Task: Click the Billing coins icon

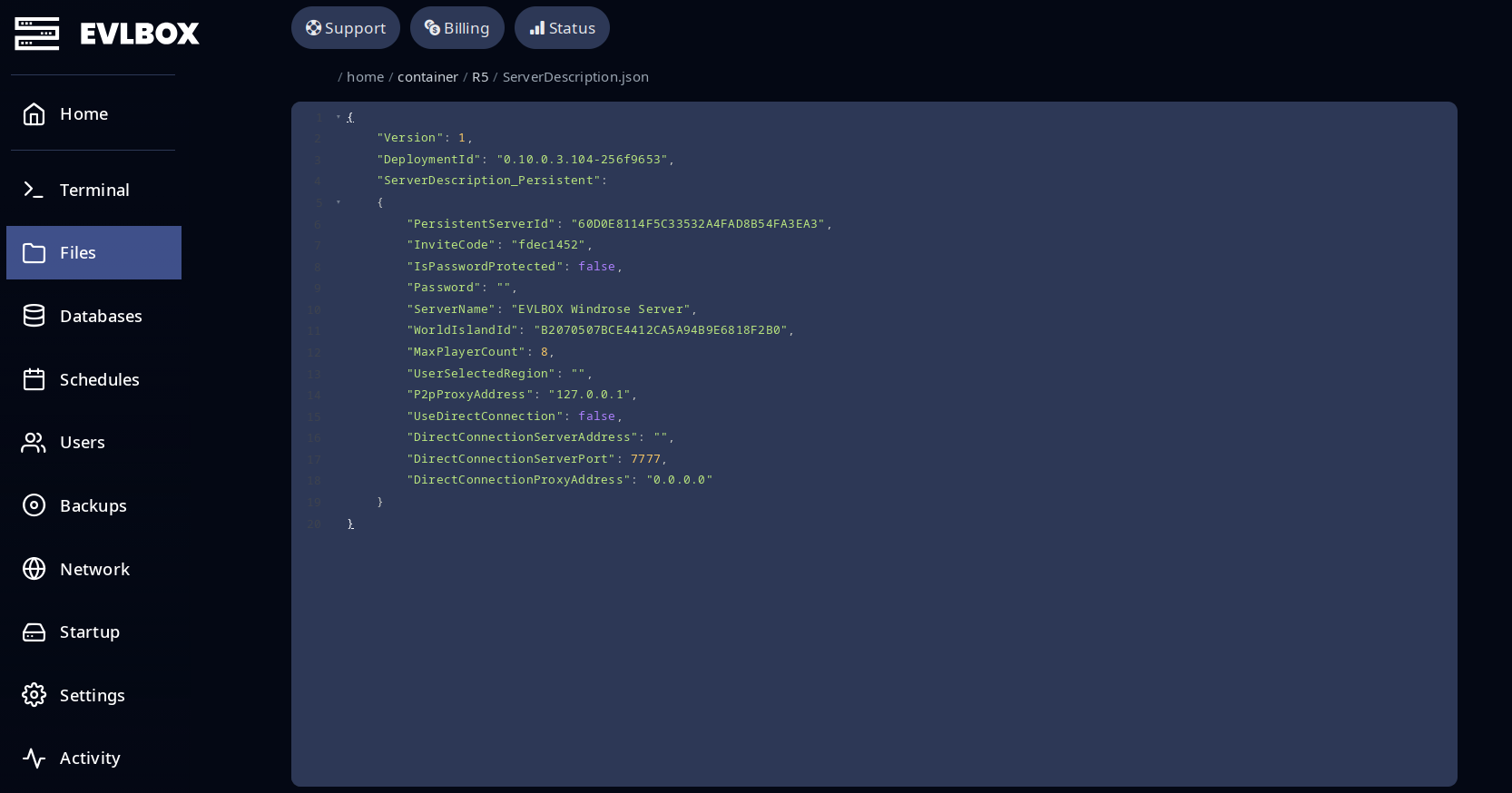Action: click(x=432, y=28)
